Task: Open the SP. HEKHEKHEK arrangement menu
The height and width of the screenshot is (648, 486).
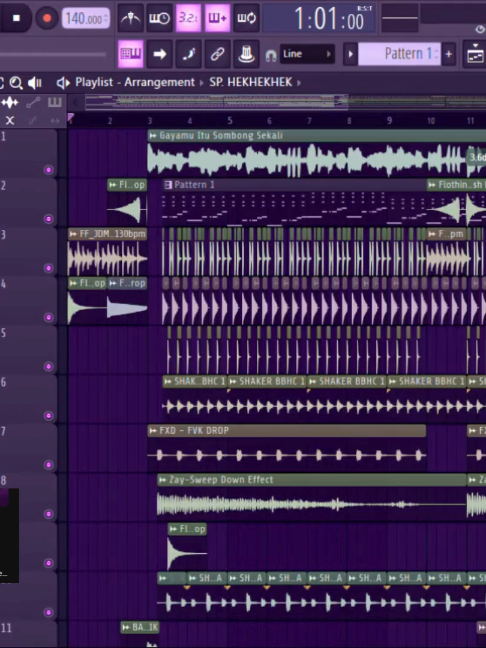Action: (250, 82)
